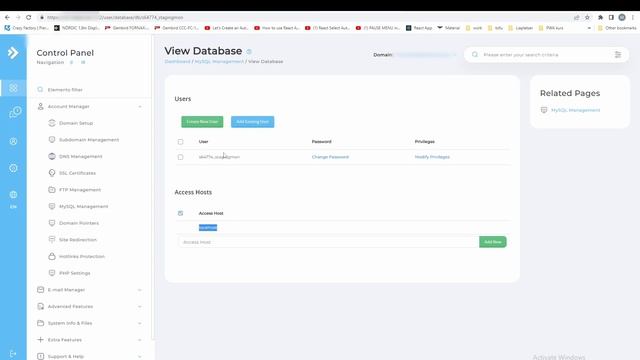The width and height of the screenshot is (640, 360).
Task: Click the logout icon at sidebar bottom
Action: (x=13, y=354)
